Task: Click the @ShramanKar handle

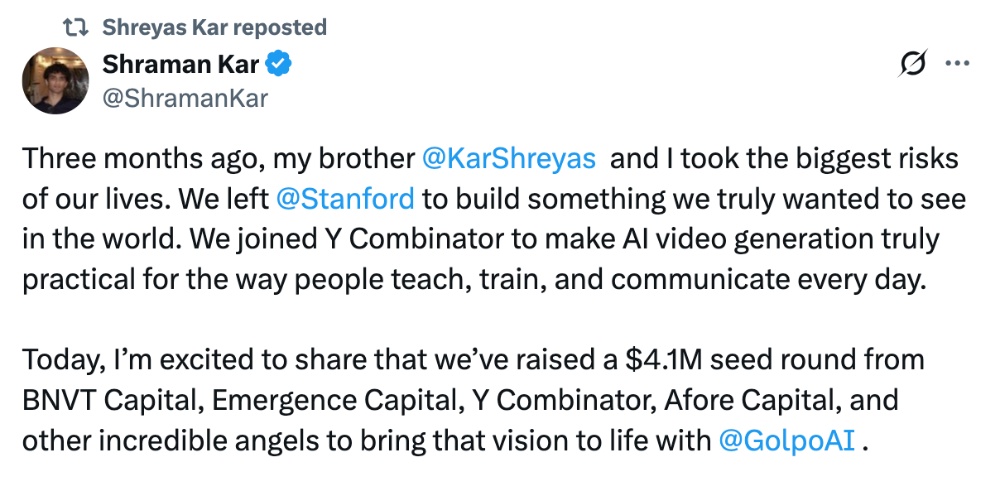Action: (x=185, y=96)
